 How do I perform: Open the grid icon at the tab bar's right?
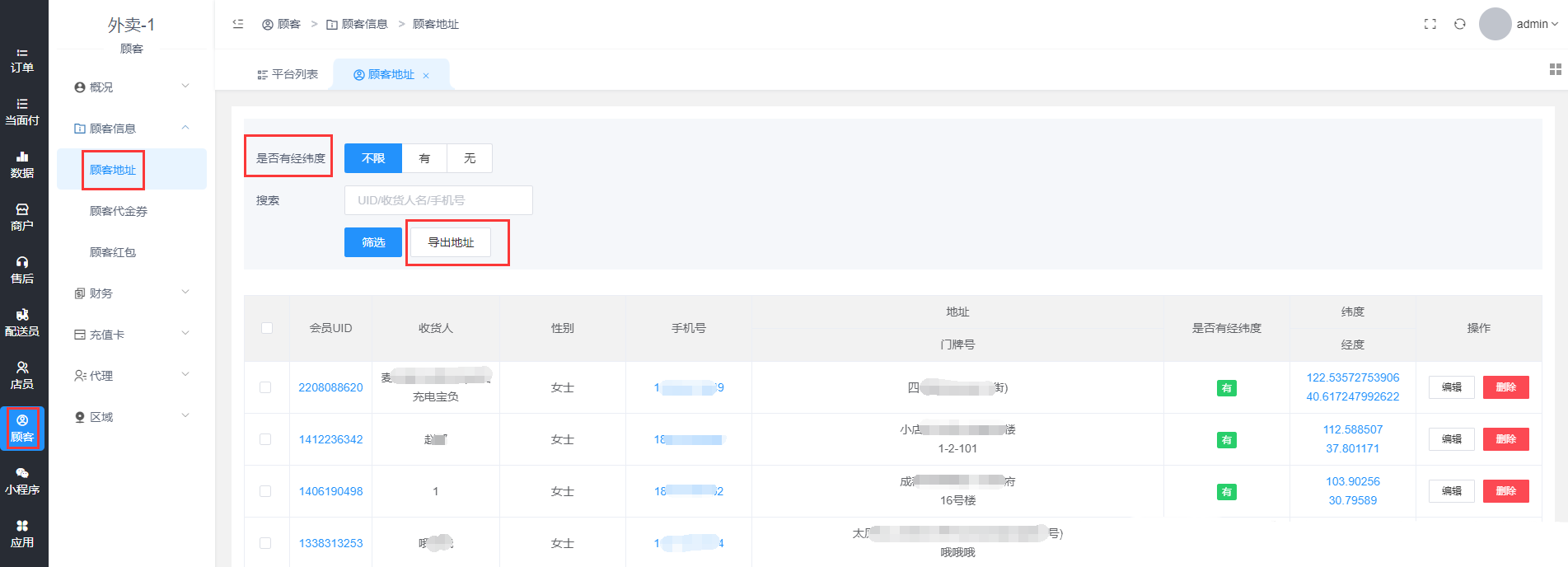(x=1555, y=69)
